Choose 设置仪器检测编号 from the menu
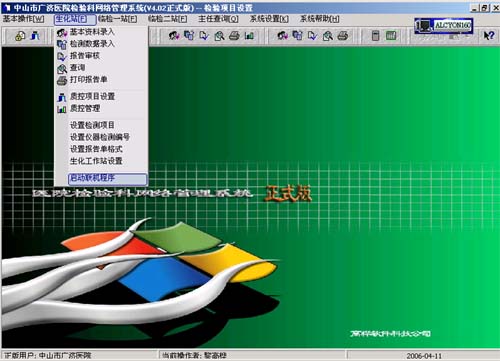 [x=101, y=137]
